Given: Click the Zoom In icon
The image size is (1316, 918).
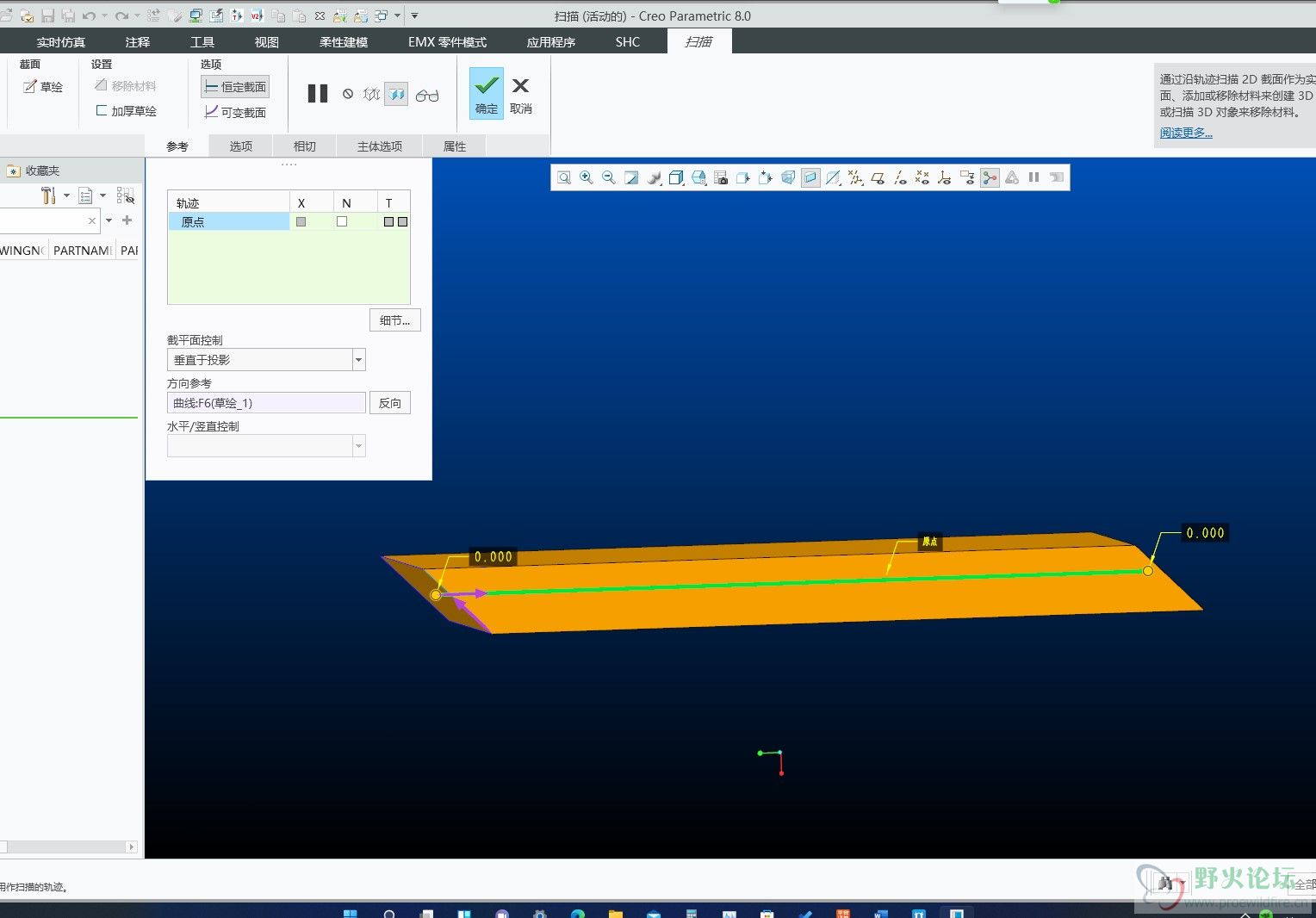Looking at the screenshot, I should [587, 177].
